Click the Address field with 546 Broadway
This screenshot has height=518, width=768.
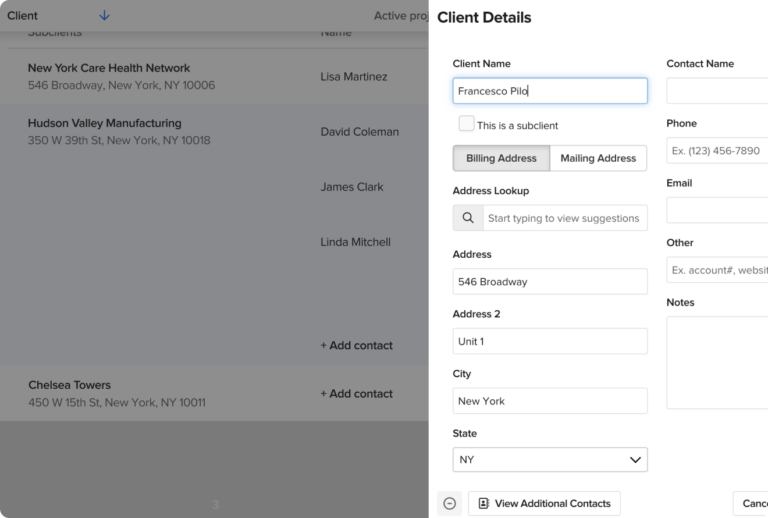click(550, 282)
